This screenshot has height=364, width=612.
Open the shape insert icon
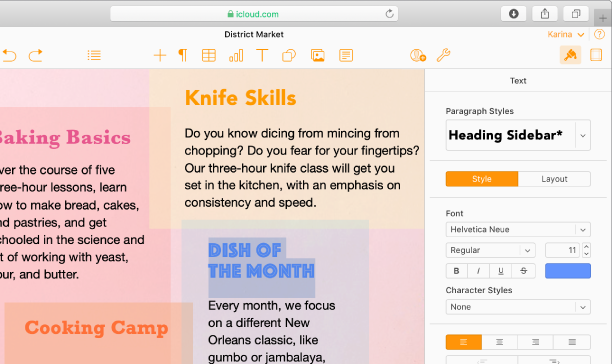coord(289,56)
